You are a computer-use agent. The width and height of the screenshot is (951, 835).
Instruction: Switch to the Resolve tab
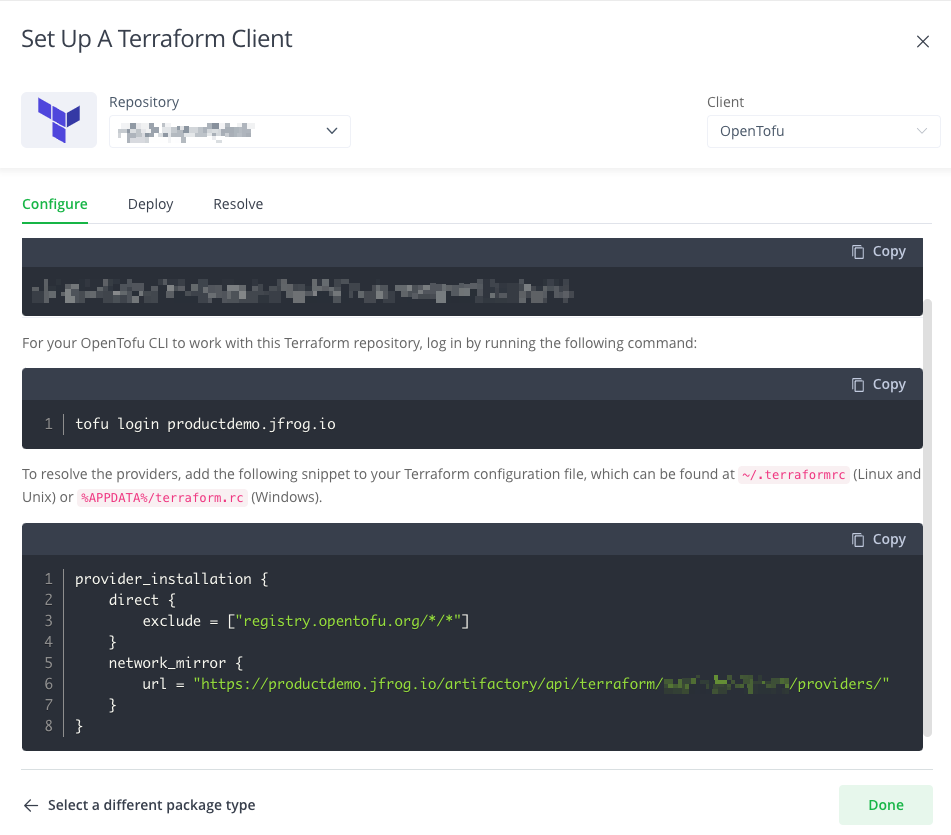238,204
